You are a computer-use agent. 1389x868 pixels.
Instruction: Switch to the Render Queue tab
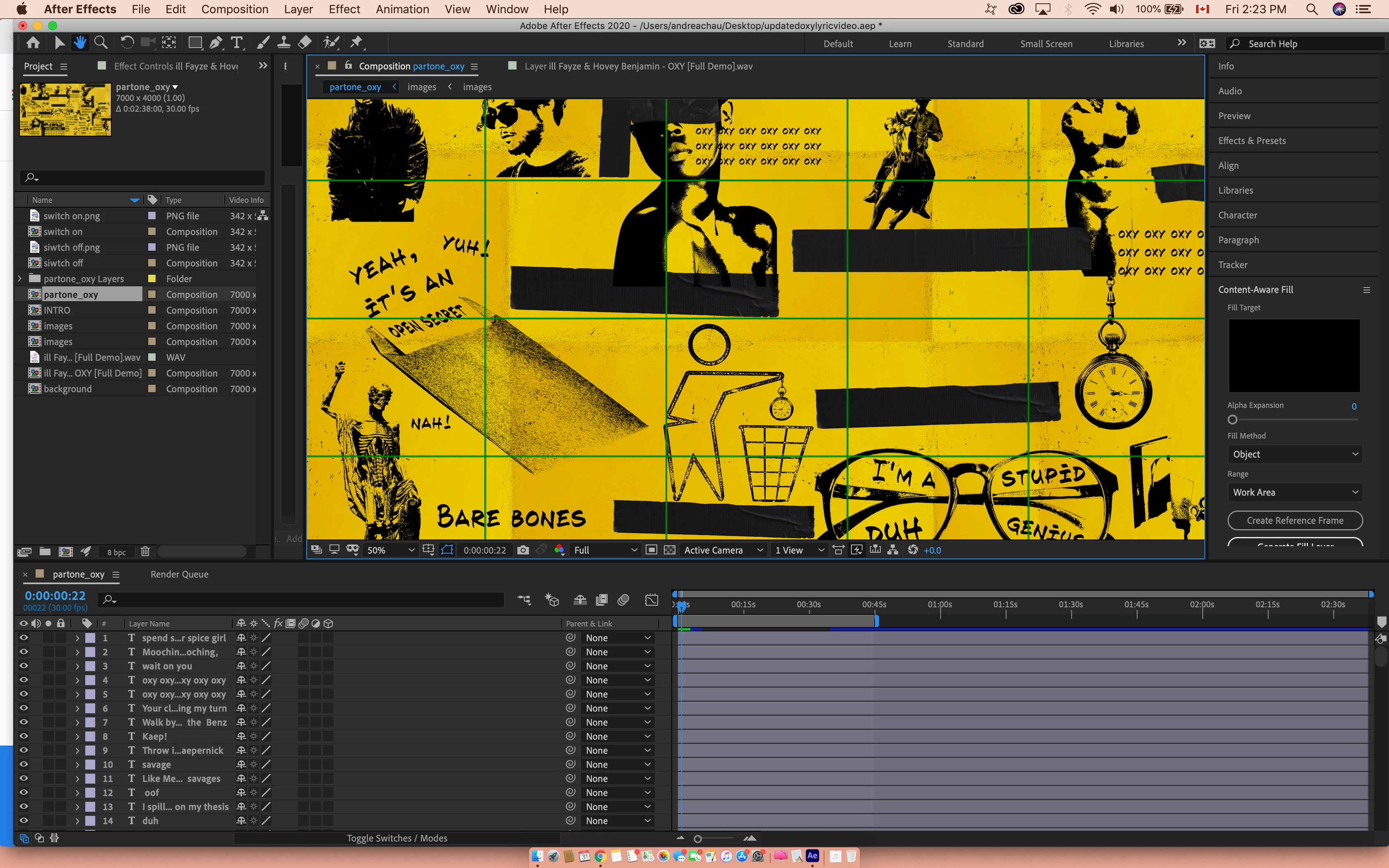pyautogui.click(x=179, y=574)
